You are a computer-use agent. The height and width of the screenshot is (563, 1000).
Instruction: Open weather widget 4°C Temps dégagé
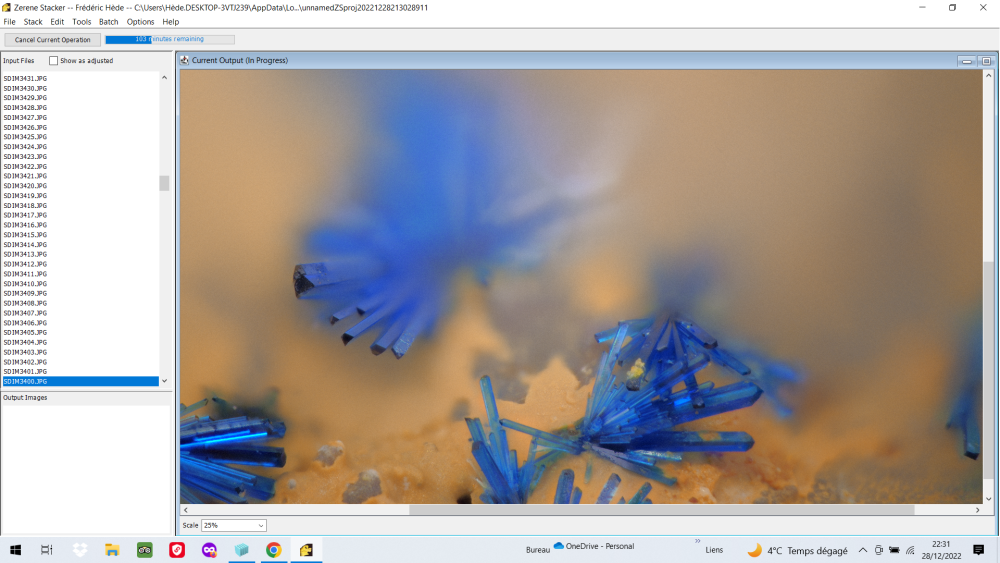pyautogui.click(x=798, y=550)
